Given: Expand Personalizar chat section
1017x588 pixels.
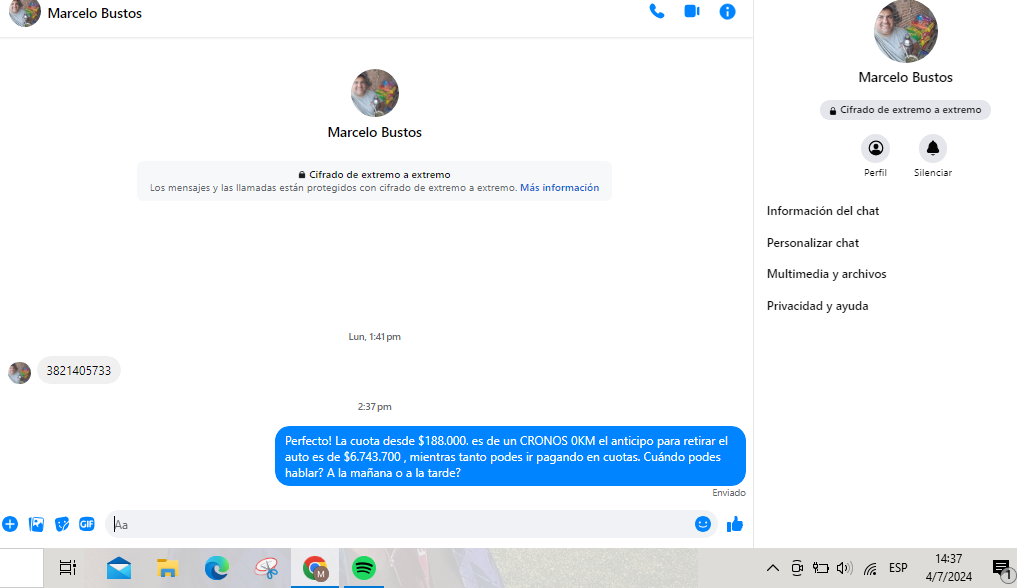Looking at the screenshot, I should 813,243.
